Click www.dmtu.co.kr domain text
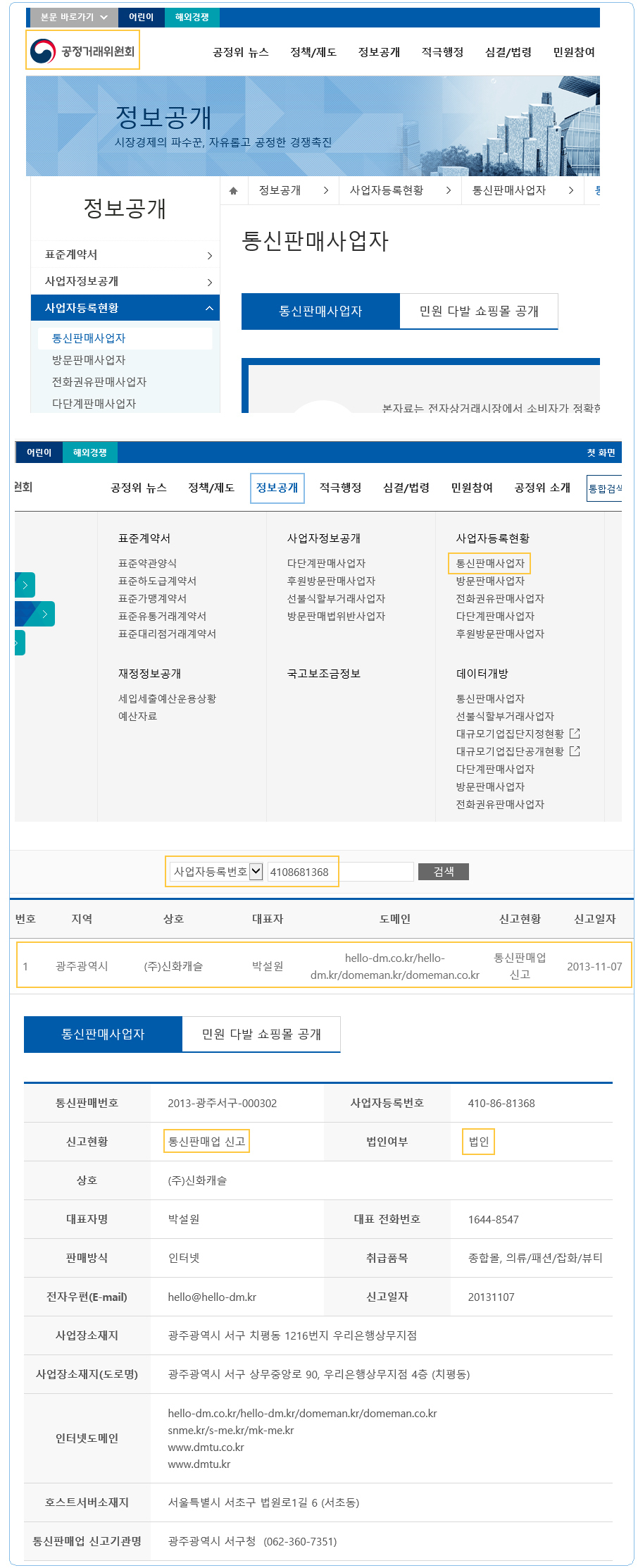This screenshot has width=638, height=1568. tap(206, 1447)
